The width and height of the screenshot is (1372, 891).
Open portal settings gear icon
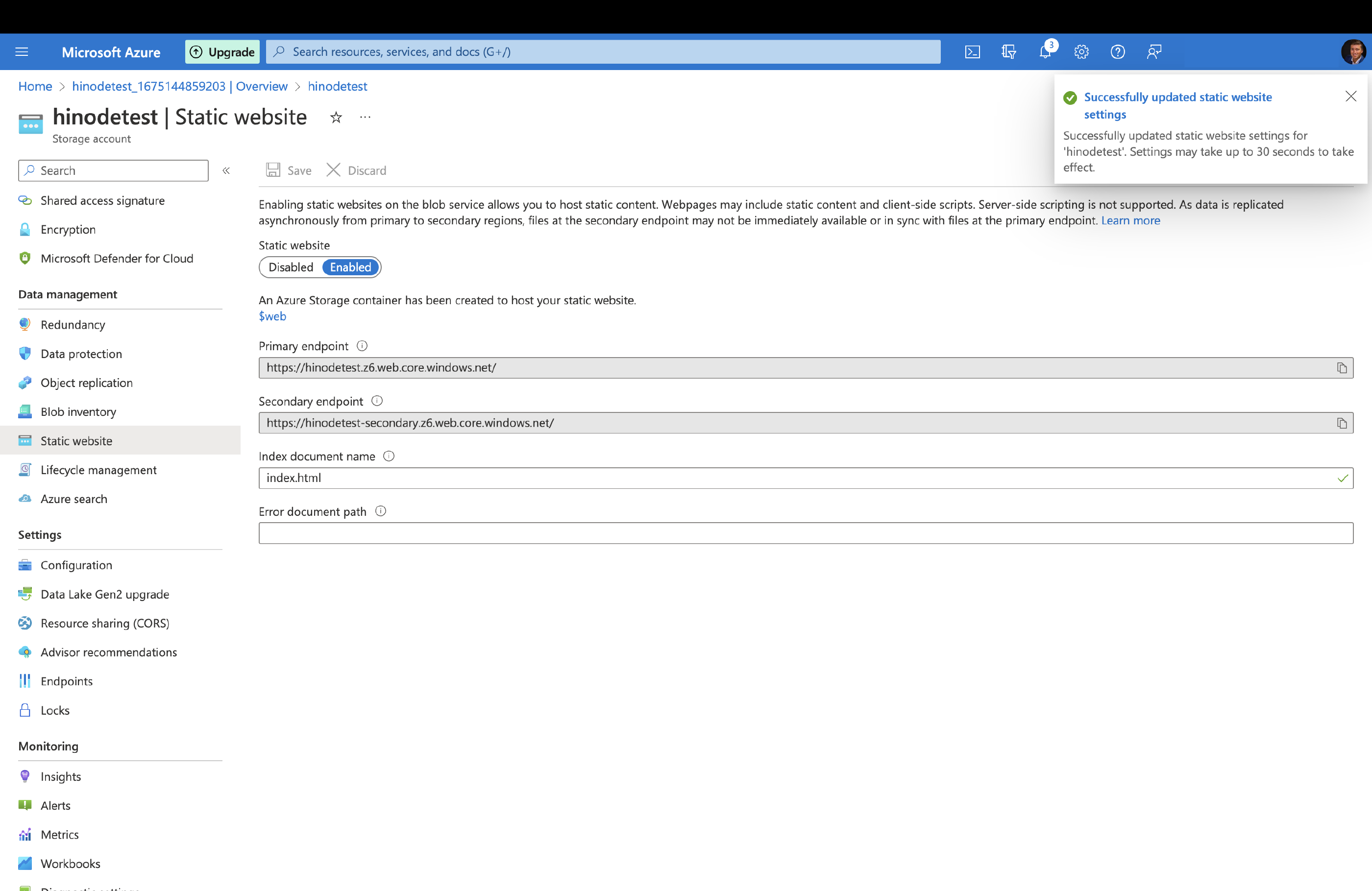tap(1081, 52)
